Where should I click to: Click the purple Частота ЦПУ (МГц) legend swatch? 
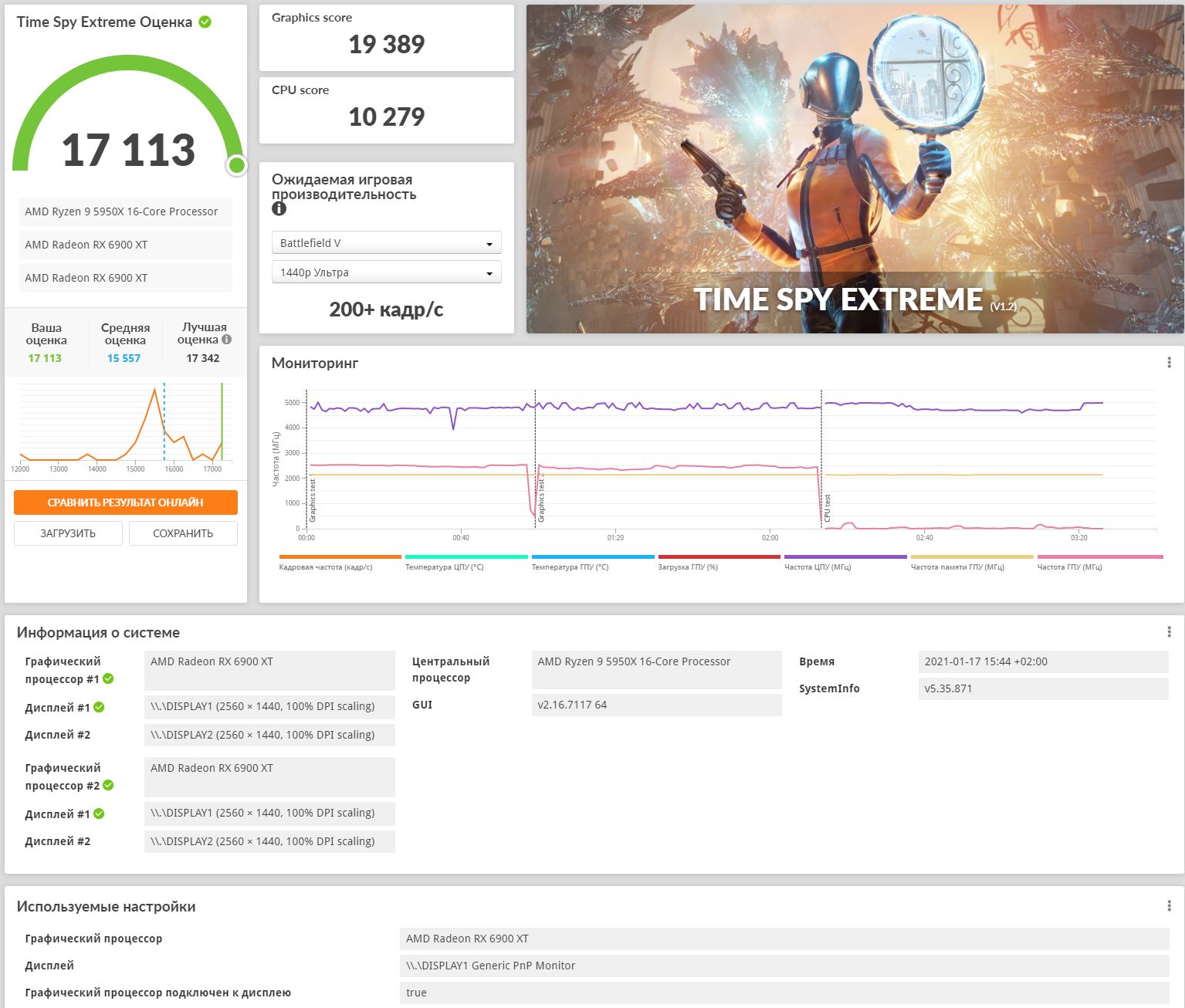pos(845,556)
